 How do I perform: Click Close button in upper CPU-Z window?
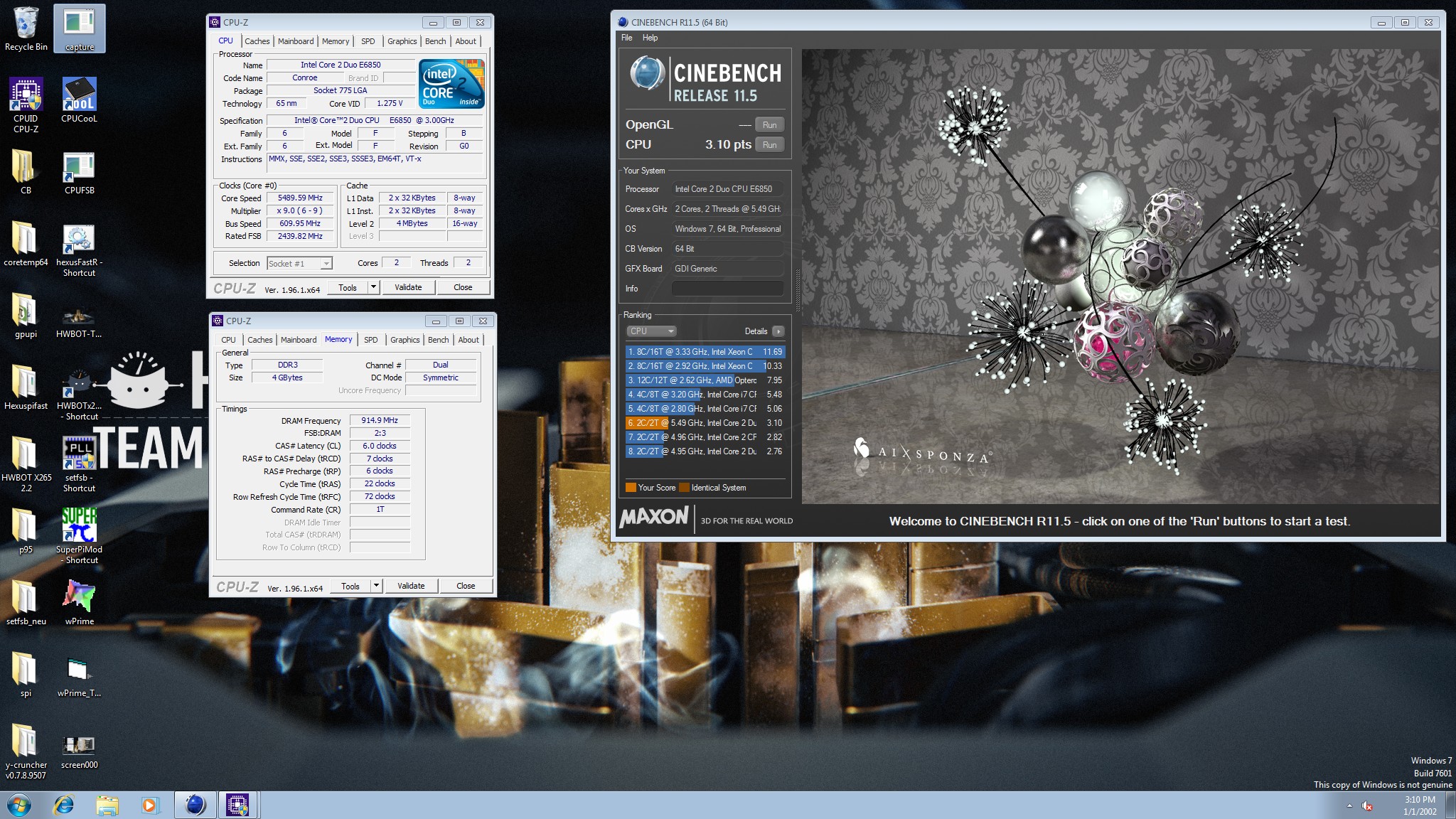point(463,287)
